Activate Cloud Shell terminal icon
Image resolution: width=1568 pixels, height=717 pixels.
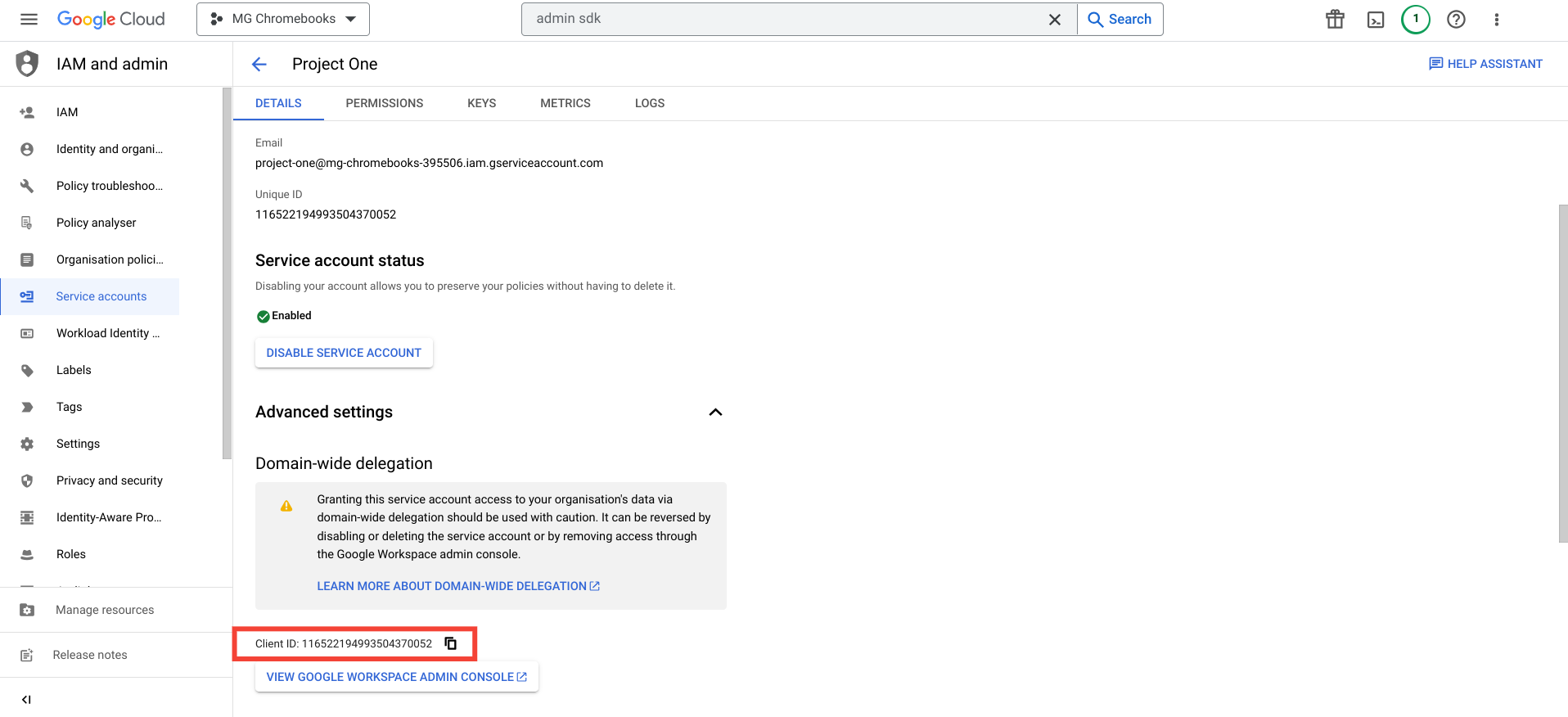click(x=1376, y=20)
